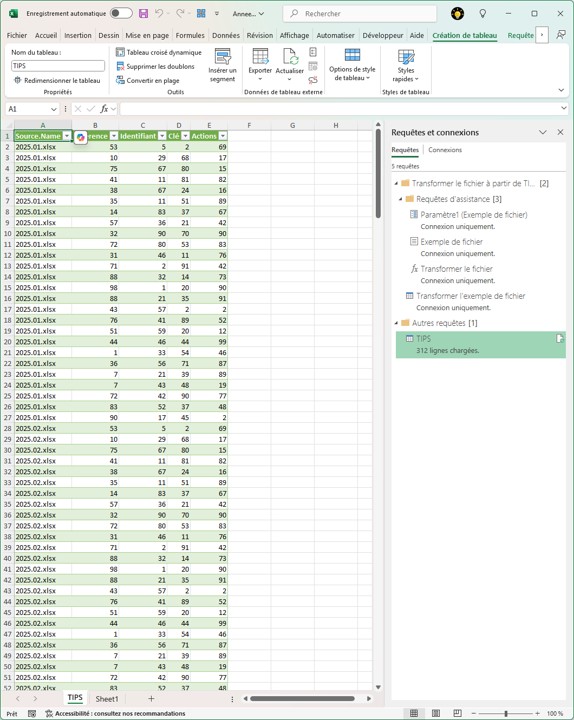Click the Copilot icon near column B header
Screen dimensions: 574x720
tap(80, 137)
